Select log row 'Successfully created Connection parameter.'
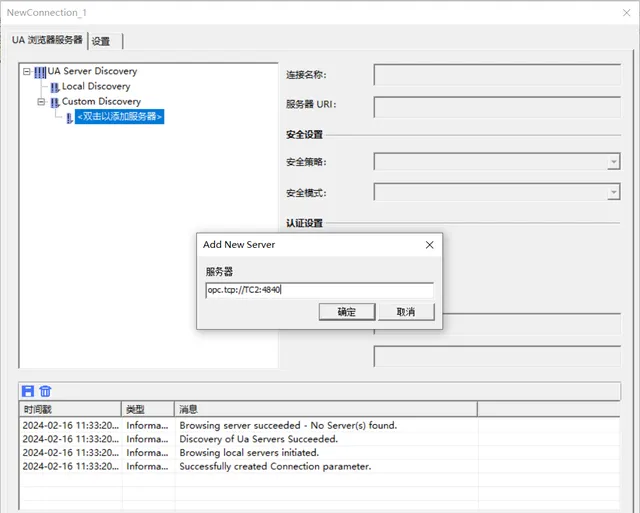The image size is (640, 513). tap(320, 466)
